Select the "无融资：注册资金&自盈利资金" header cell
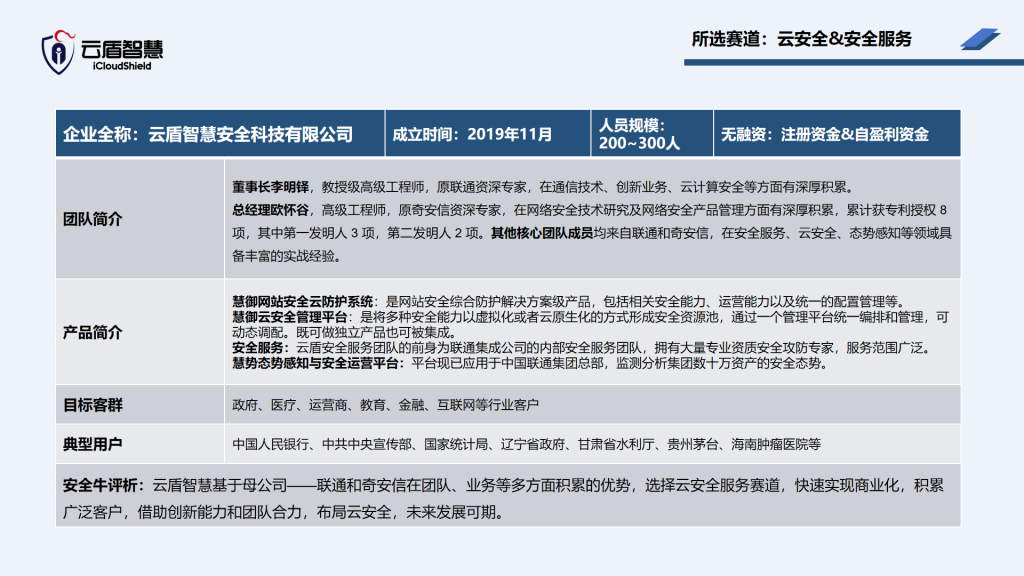The height and width of the screenshot is (576, 1024). click(837, 134)
